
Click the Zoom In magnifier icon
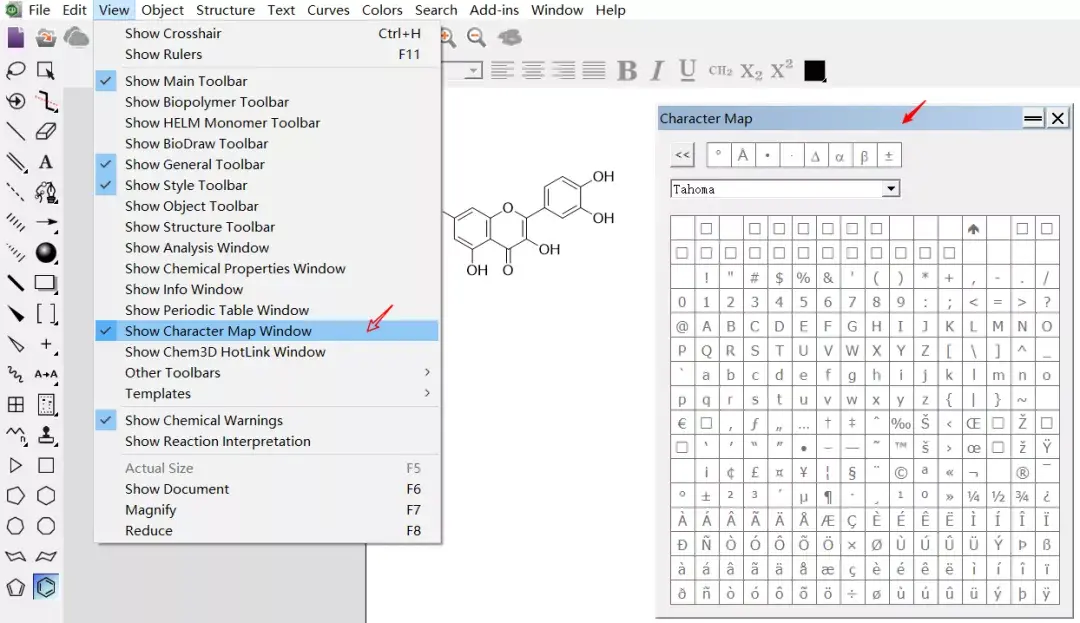click(x=446, y=37)
